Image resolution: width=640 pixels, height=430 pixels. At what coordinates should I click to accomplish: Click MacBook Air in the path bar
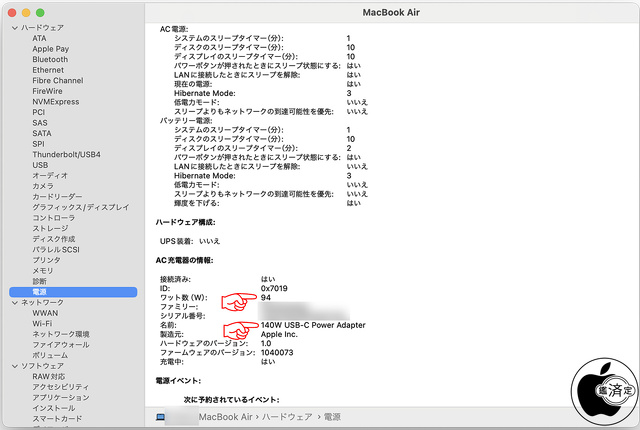(226, 417)
